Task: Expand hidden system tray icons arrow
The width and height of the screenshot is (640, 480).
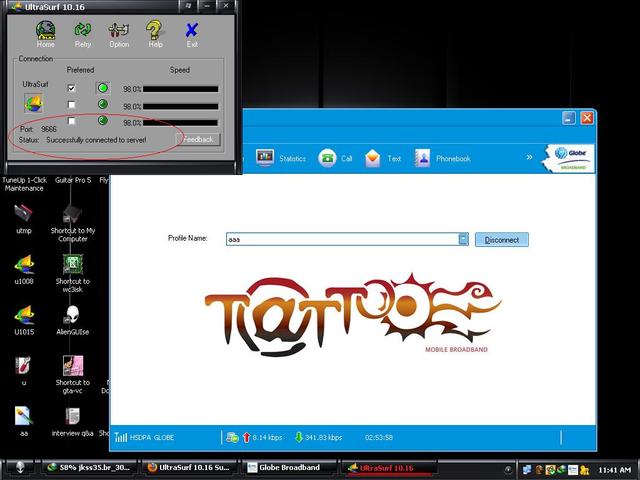Action: click(508, 469)
